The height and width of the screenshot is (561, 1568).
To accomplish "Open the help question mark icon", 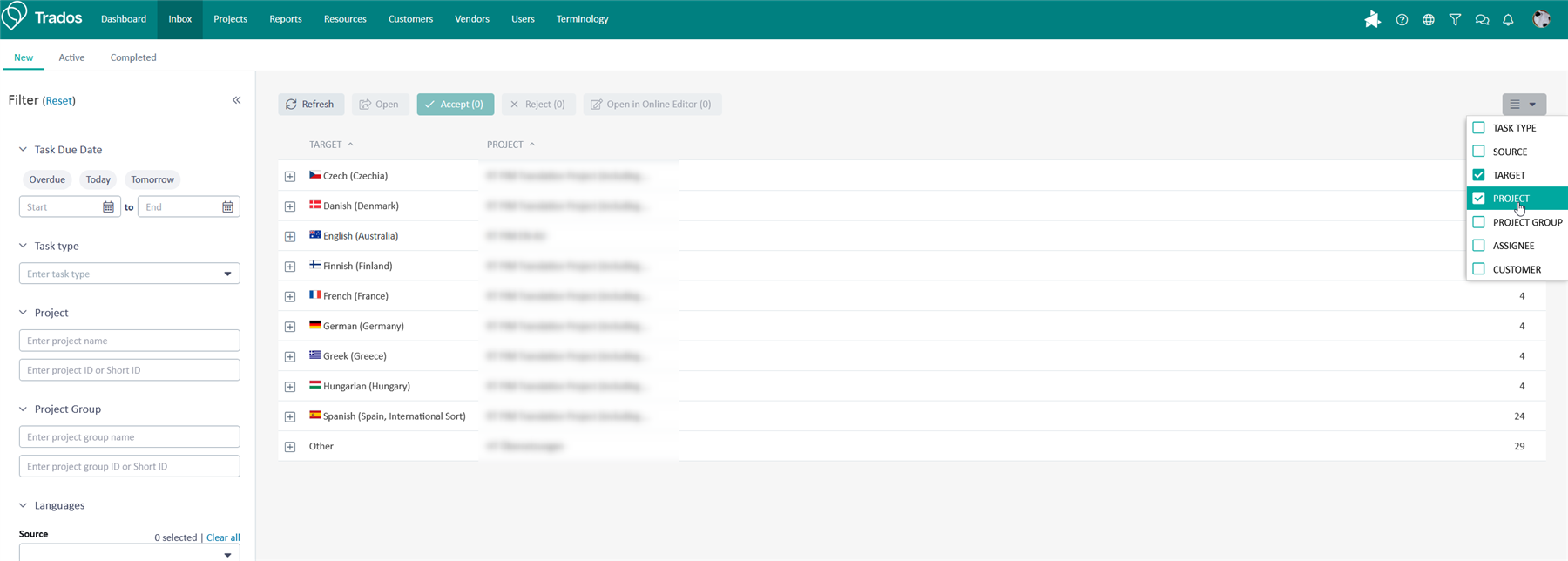I will pos(1402,19).
